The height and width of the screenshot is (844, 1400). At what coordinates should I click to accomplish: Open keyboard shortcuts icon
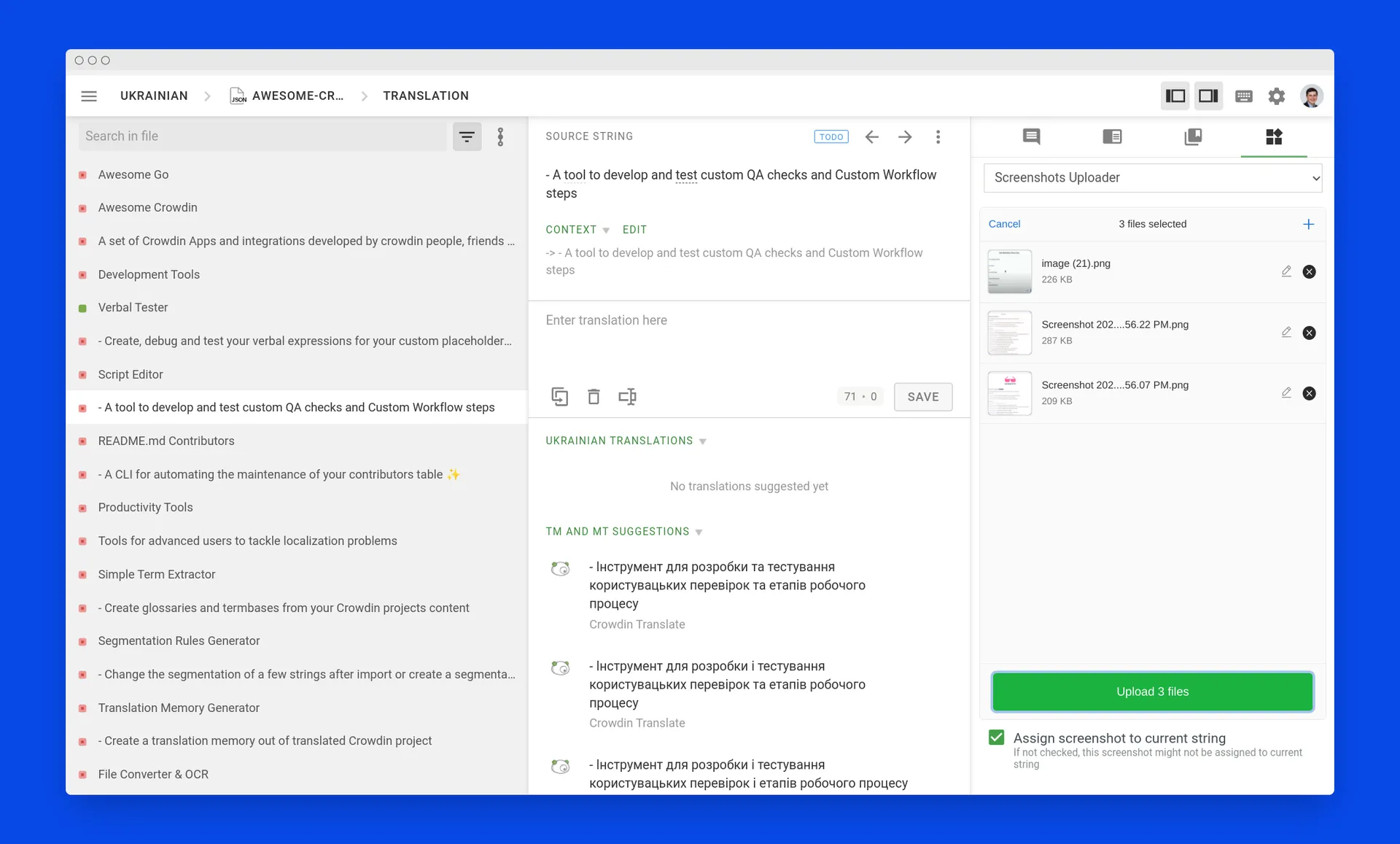pos(1244,96)
